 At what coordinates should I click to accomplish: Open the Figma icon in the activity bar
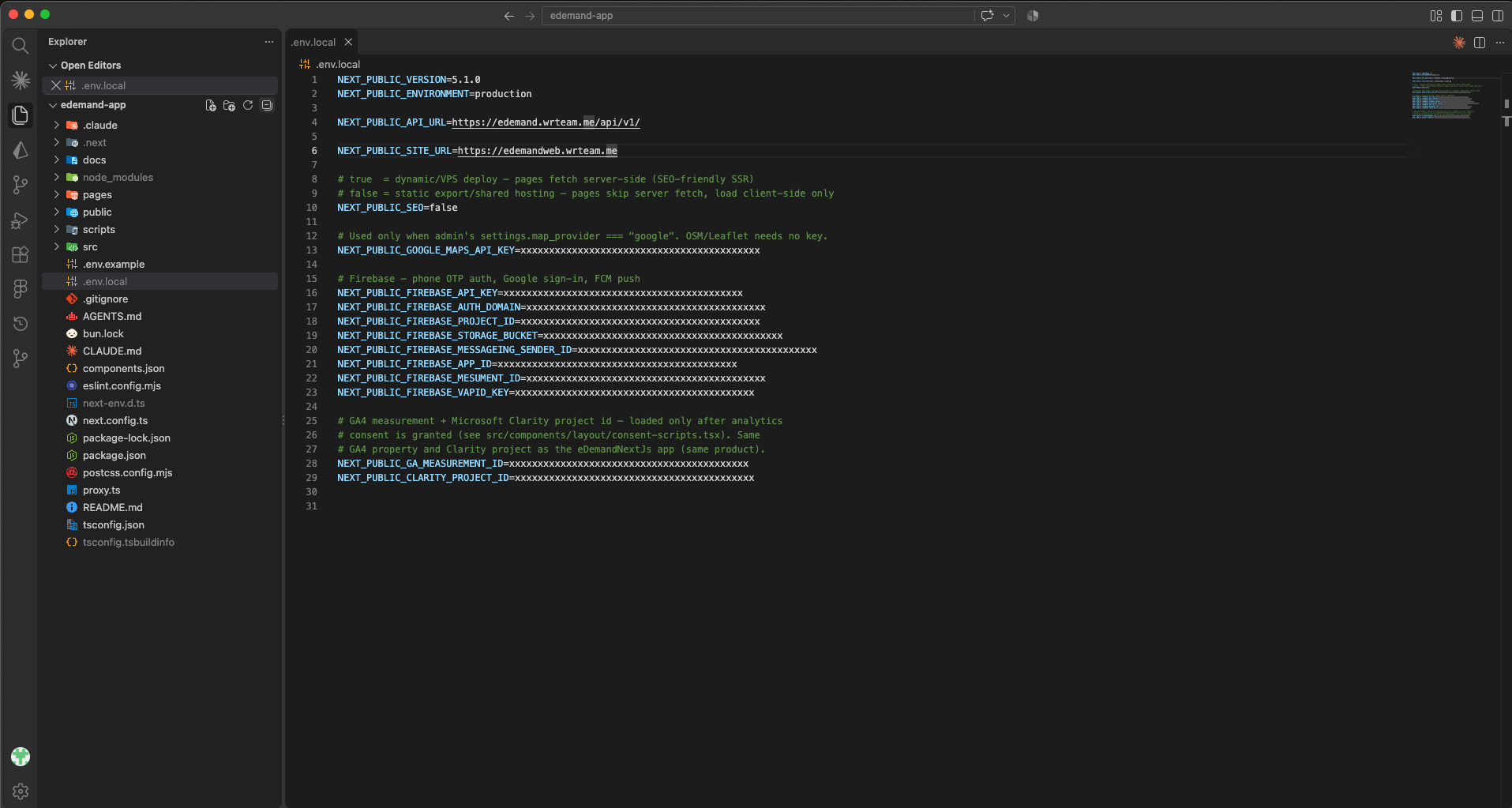(x=21, y=289)
